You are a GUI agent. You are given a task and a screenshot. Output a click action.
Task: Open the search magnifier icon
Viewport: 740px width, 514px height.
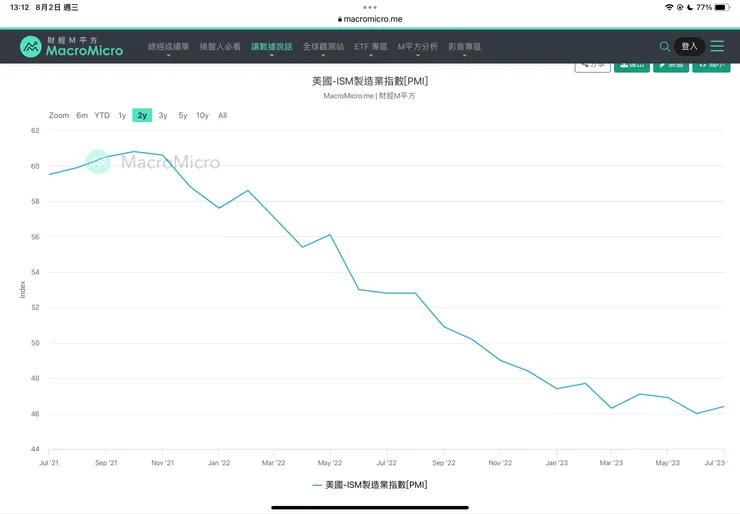tap(664, 46)
